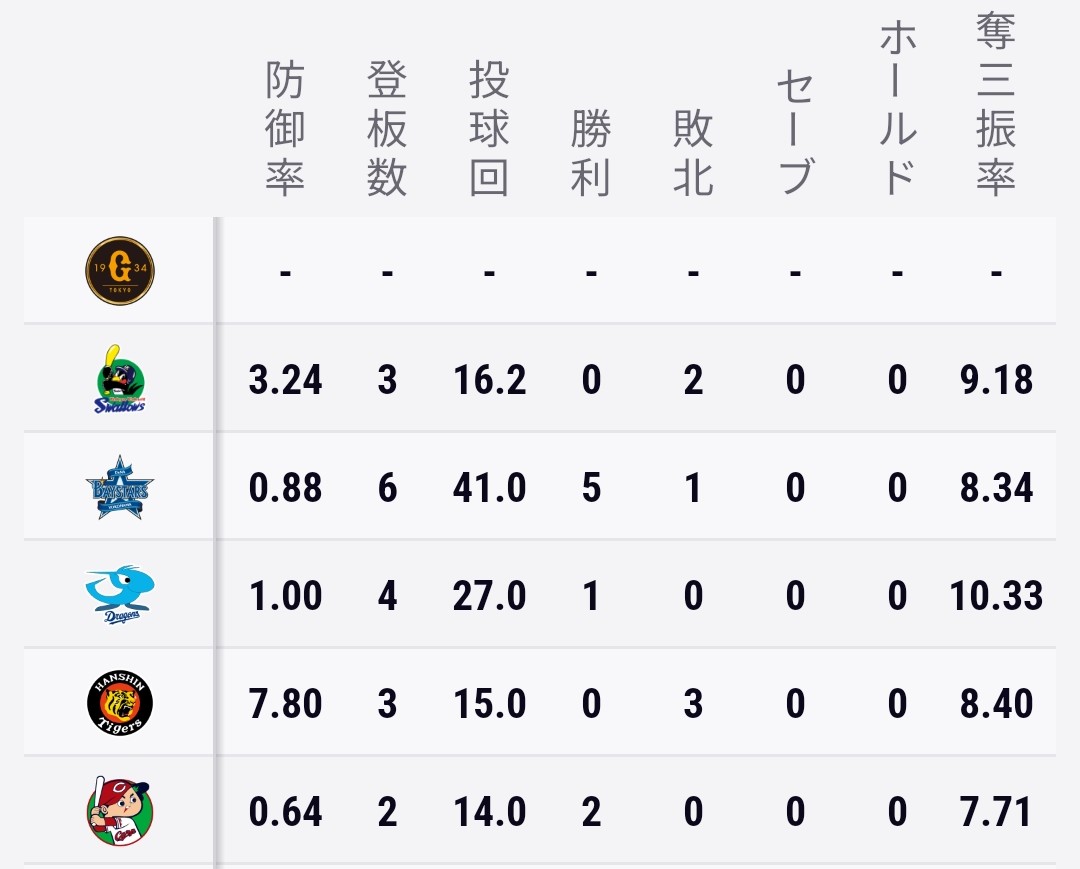Click the Yomiuri Giants team logo
The image size is (1080, 869).
pyautogui.click(x=120, y=271)
